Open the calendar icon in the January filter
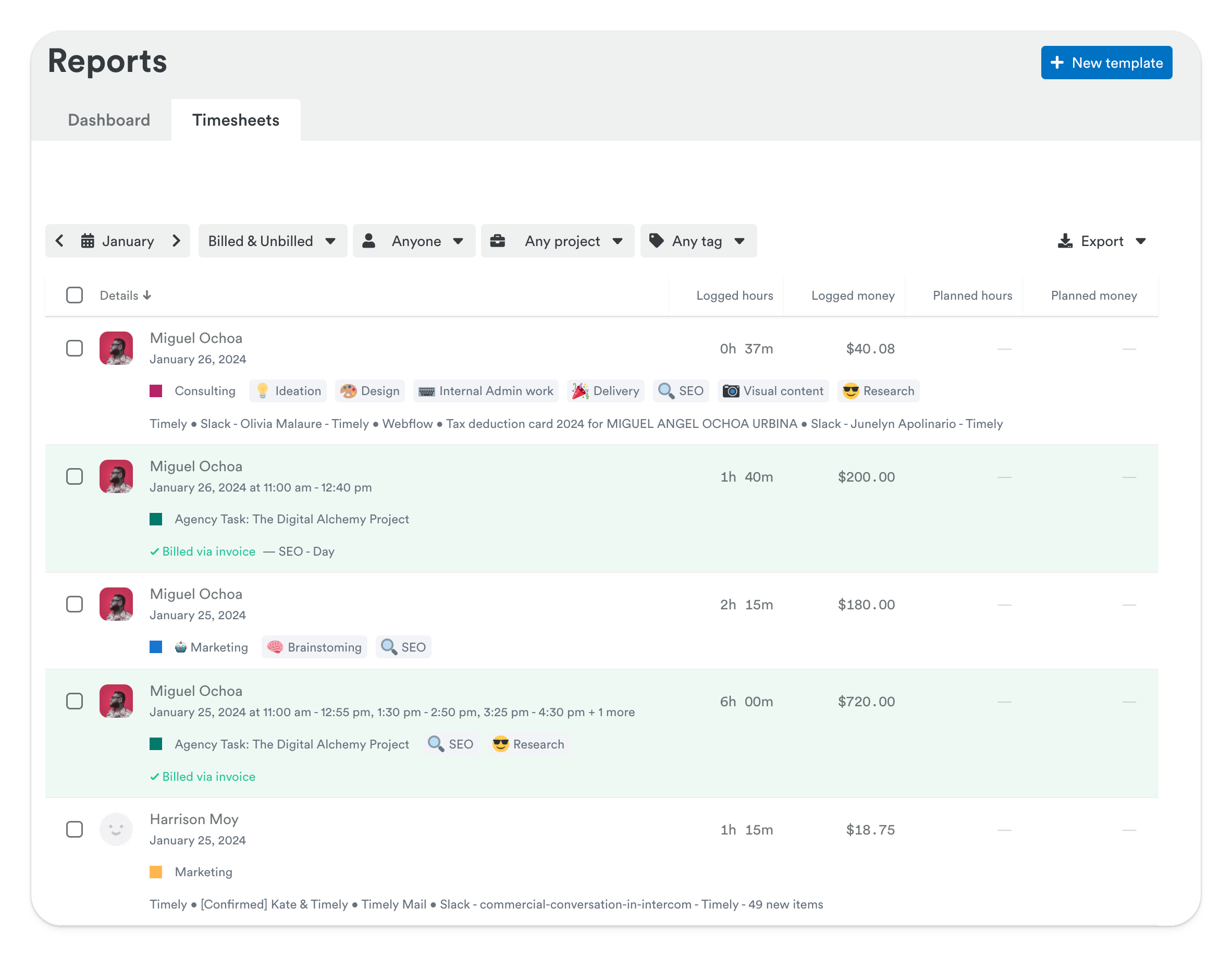 tap(88, 241)
